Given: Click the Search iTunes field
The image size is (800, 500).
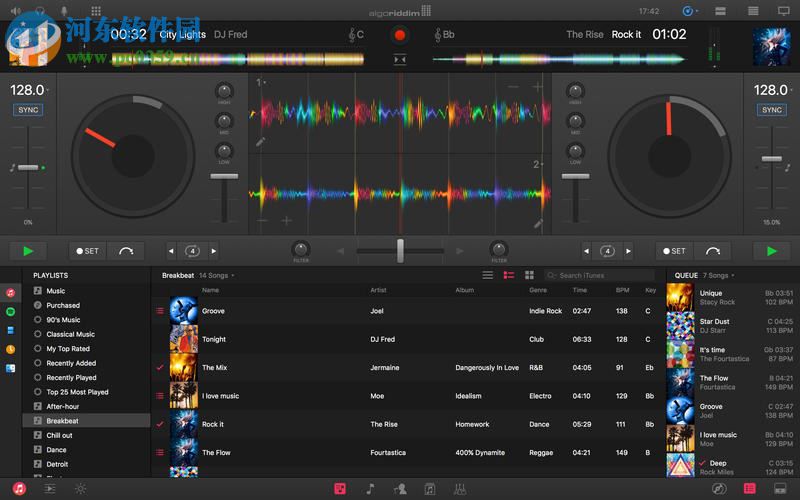Looking at the screenshot, I should [x=599, y=276].
